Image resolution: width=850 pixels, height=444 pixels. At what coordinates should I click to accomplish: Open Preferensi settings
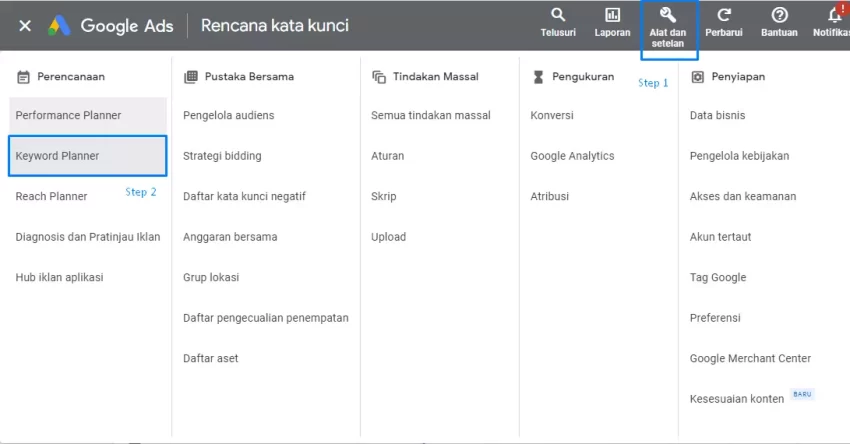(714, 318)
